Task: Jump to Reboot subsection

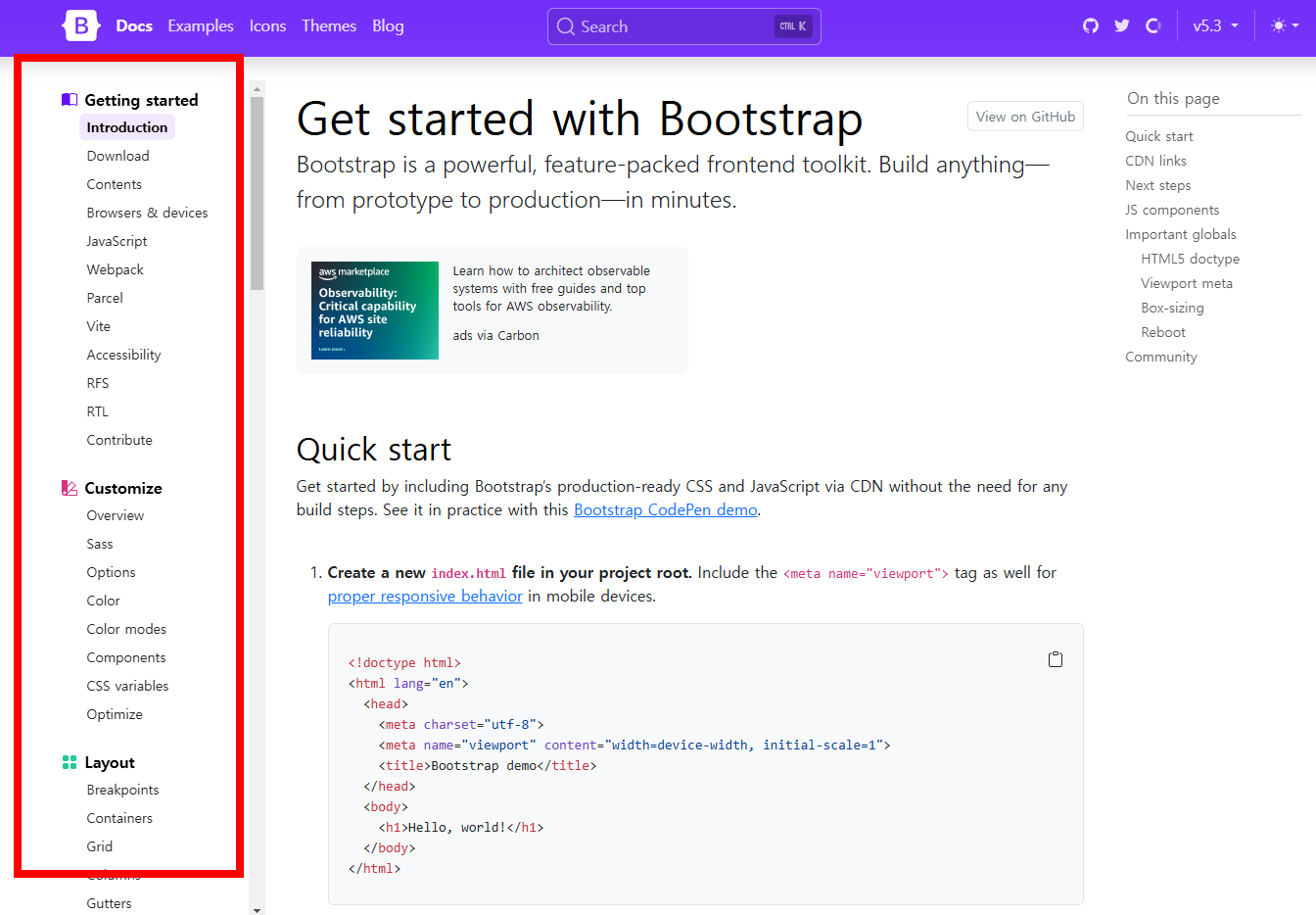Action: 1162,332
